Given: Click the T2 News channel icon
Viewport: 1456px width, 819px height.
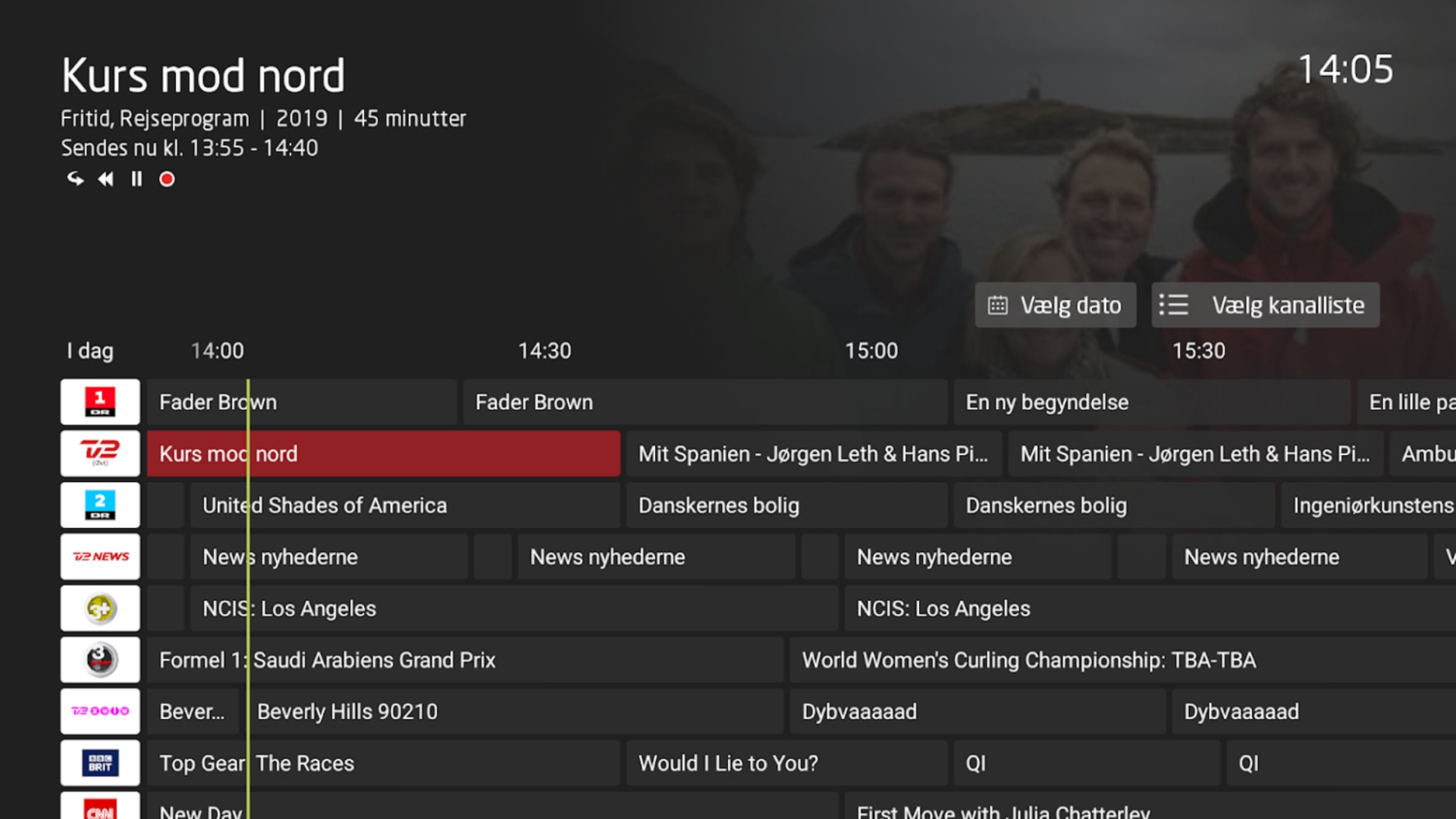Looking at the screenshot, I should pyautogui.click(x=99, y=556).
